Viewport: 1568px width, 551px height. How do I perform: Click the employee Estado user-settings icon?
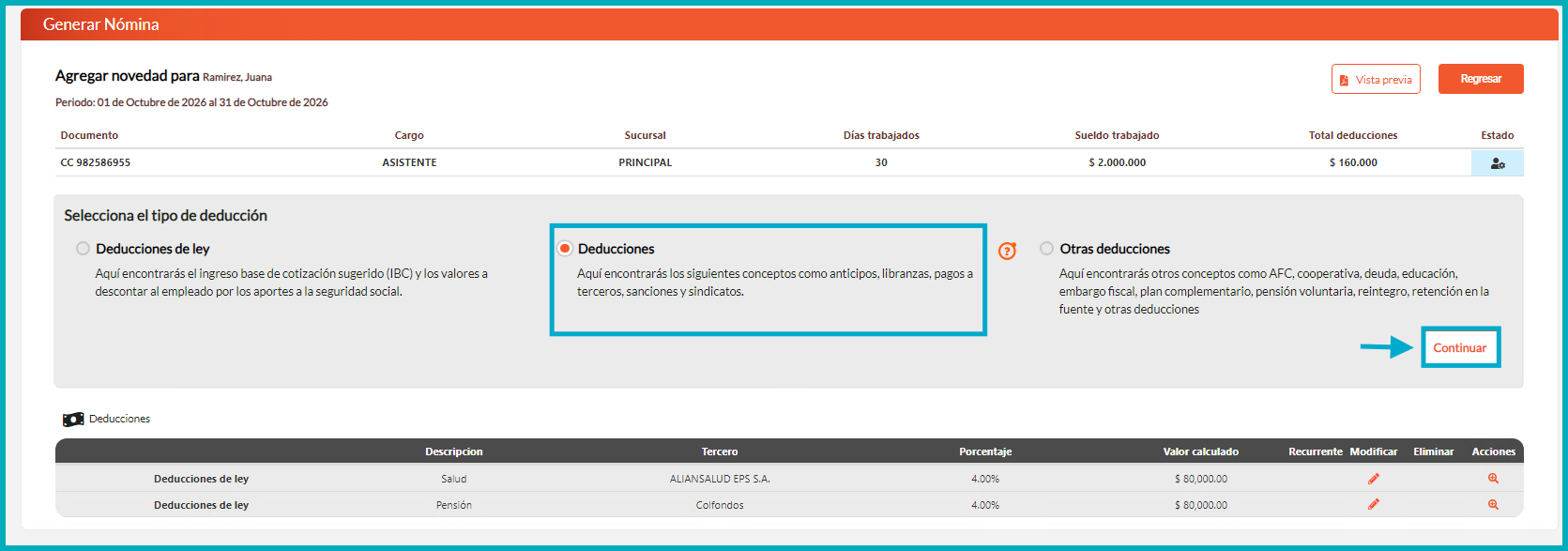pos(1498,163)
